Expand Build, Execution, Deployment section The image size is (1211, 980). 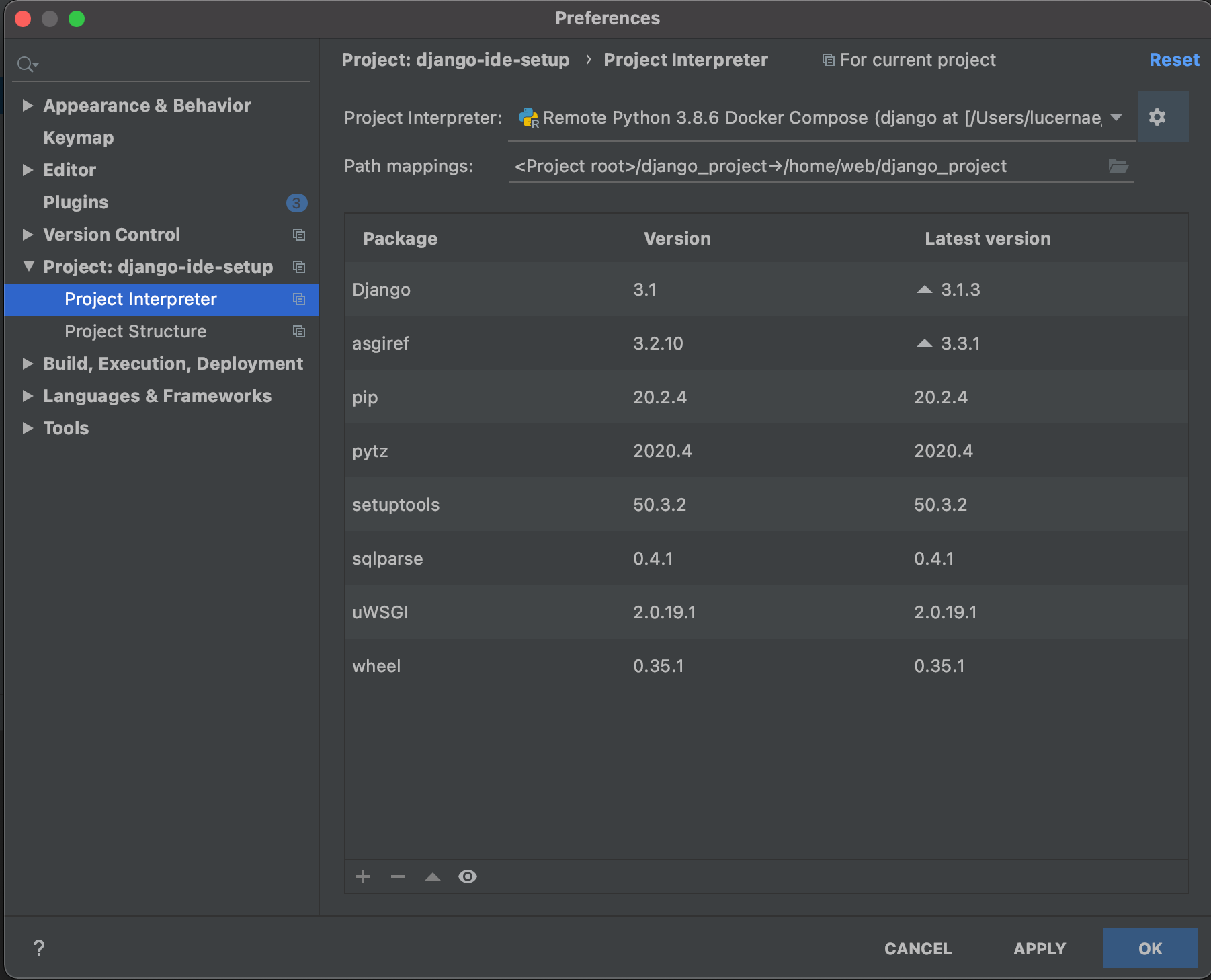pyautogui.click(x=28, y=364)
